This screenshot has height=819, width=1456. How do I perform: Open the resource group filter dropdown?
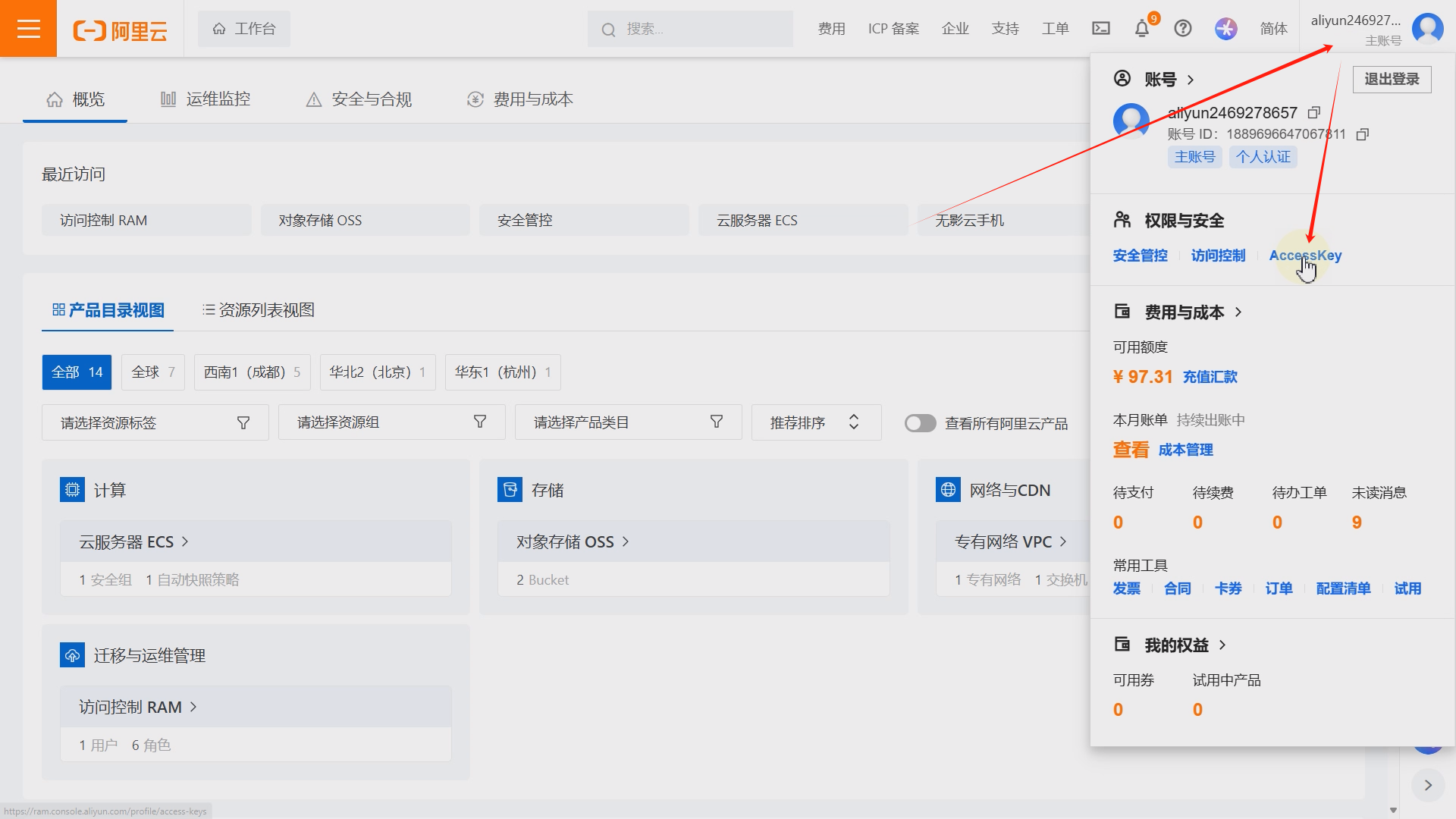391,422
